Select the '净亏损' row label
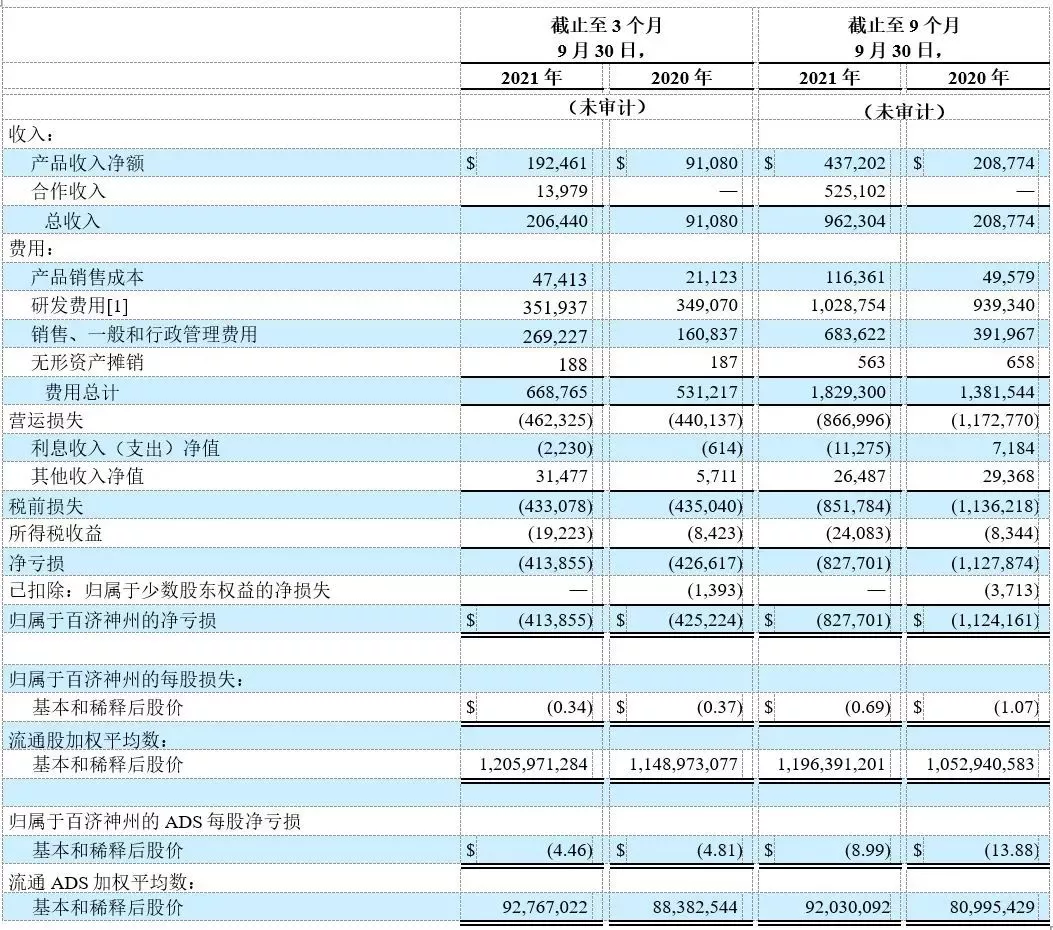 (36, 563)
